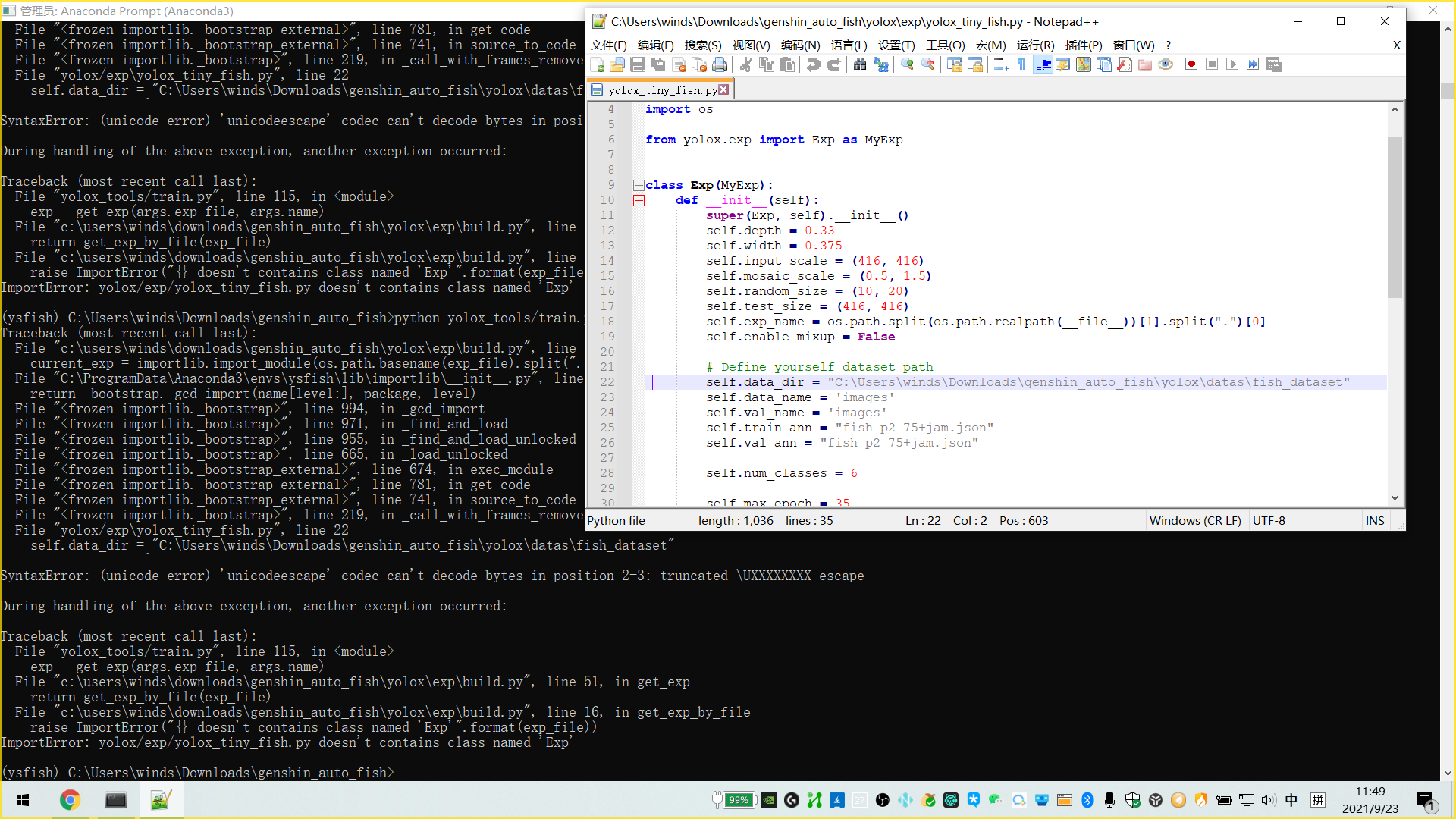Viewport: 1456px width, 819px height.
Task: Click the Folder as Workspace icon
Action: click(x=1145, y=65)
